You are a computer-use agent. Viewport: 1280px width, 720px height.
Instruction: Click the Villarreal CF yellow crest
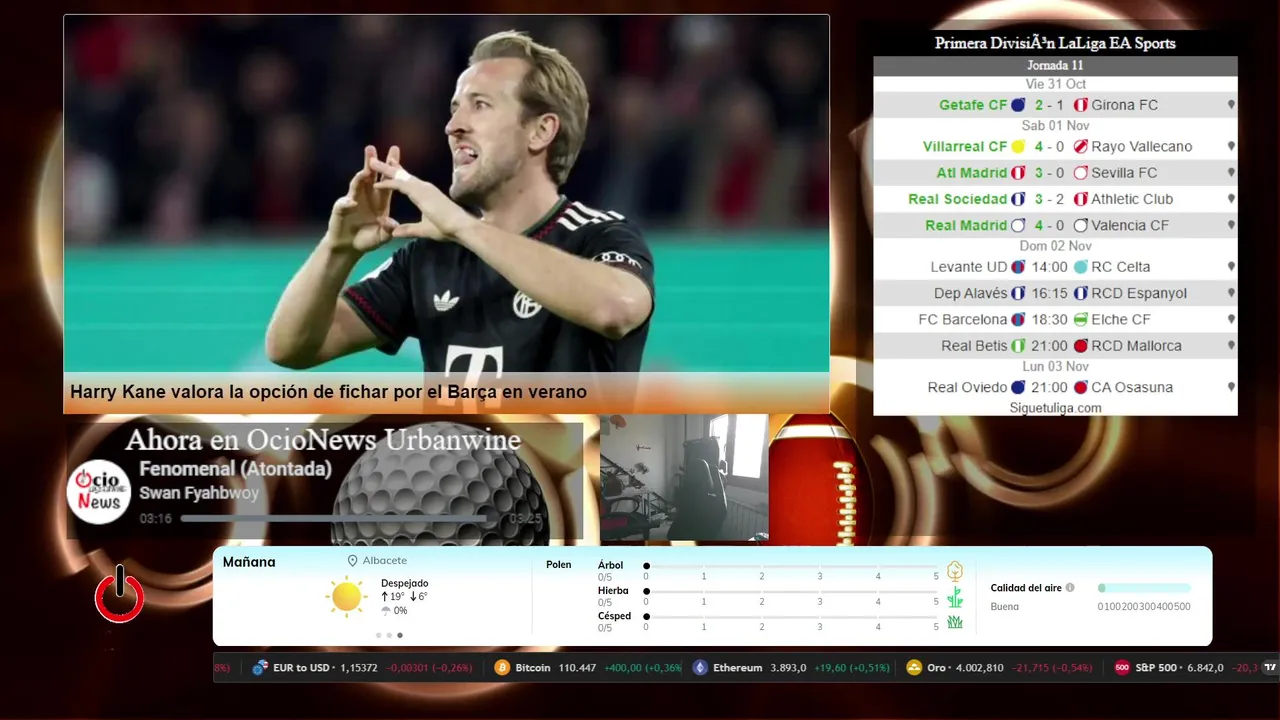pyautogui.click(x=1018, y=147)
